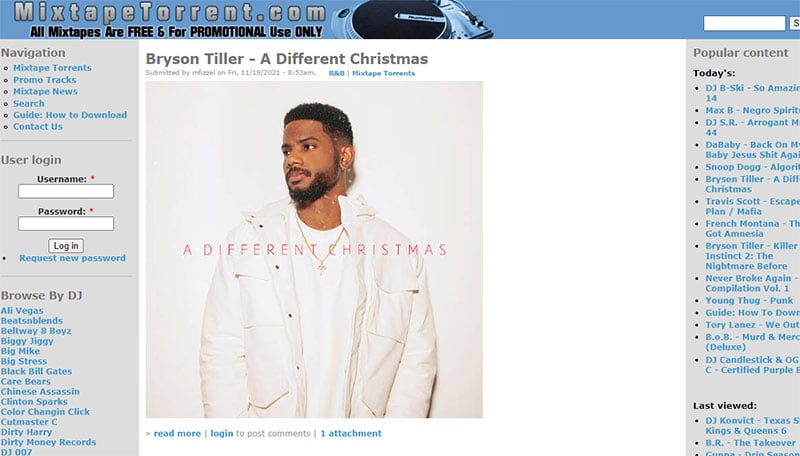Open the Bryson Tiller post title
Screen dimensions: 800x456
286,59
